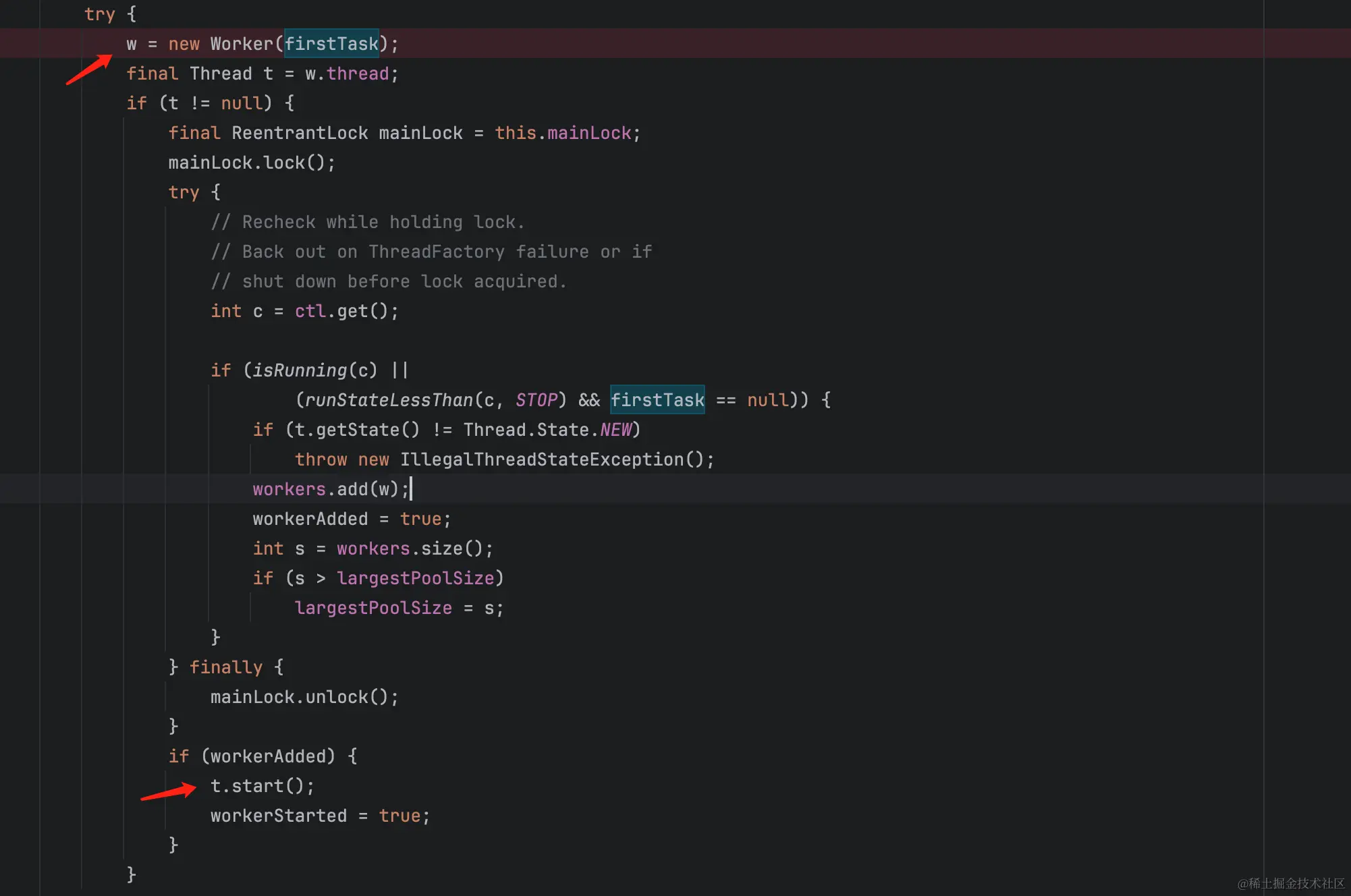This screenshot has height=896, width=1351.
Task: Click the ReentrantLock type name
Action: pos(300,133)
